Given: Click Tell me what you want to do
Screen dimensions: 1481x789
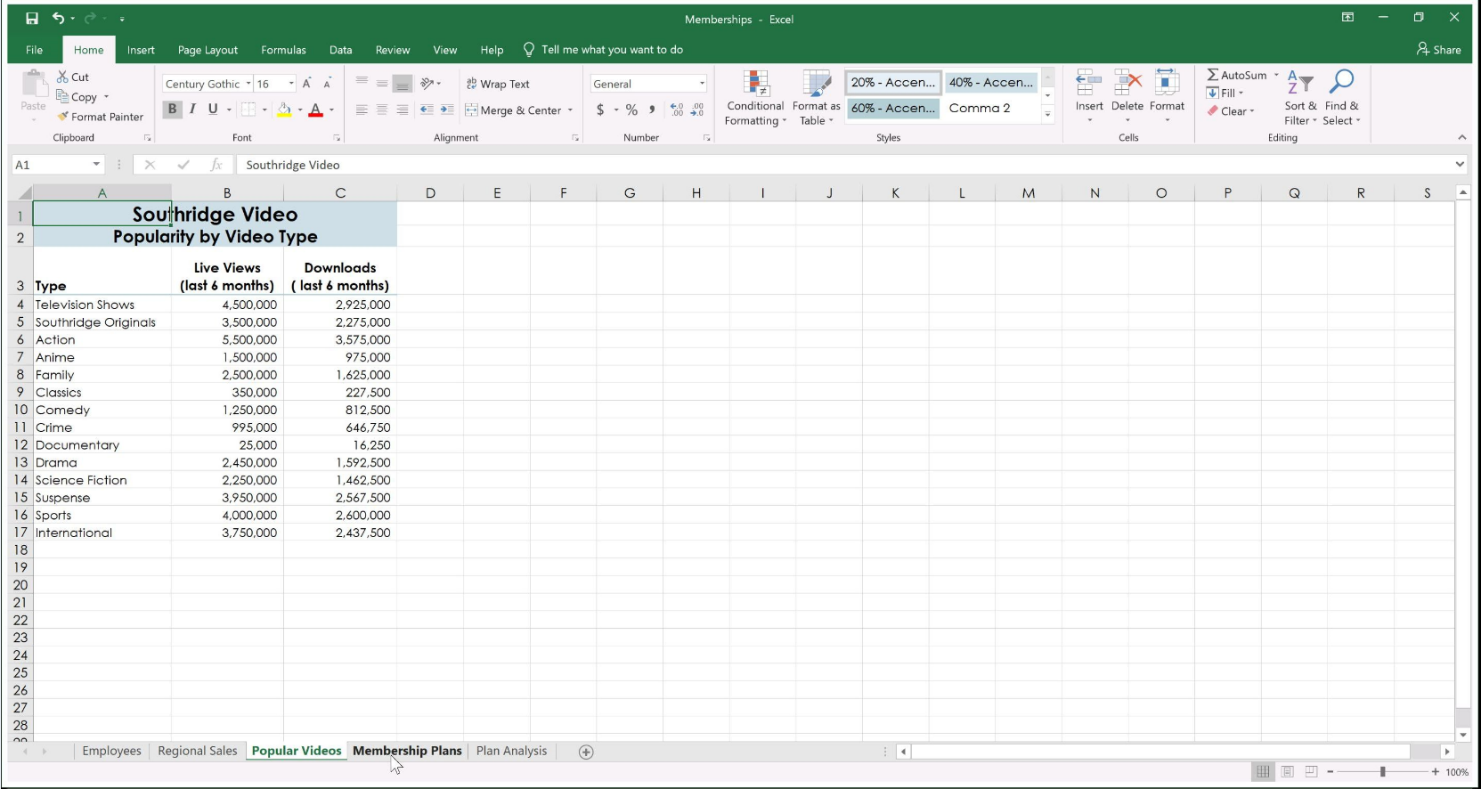Looking at the screenshot, I should pyautogui.click(x=603, y=50).
